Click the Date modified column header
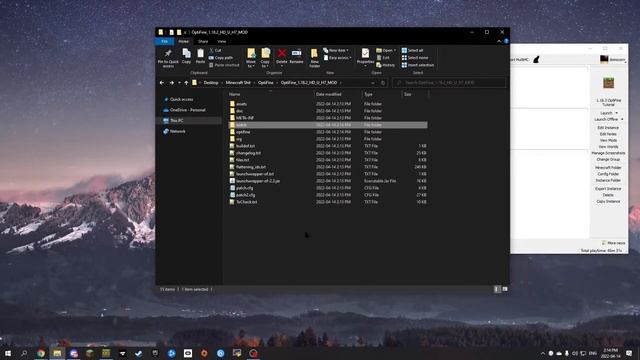640x360 pixels. (x=329, y=94)
